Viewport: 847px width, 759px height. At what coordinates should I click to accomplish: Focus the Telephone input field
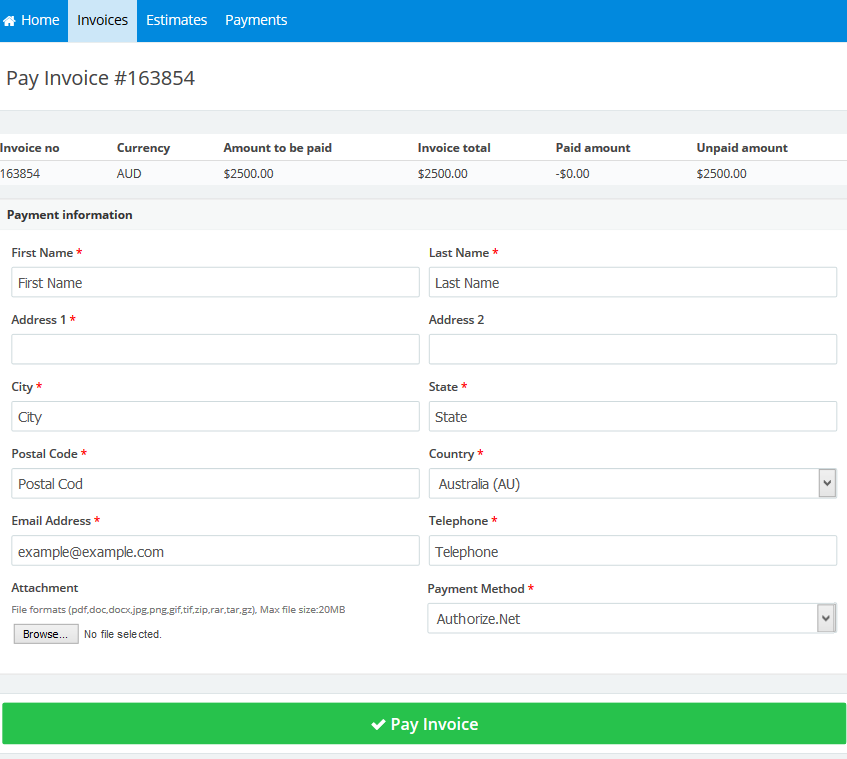(x=632, y=551)
